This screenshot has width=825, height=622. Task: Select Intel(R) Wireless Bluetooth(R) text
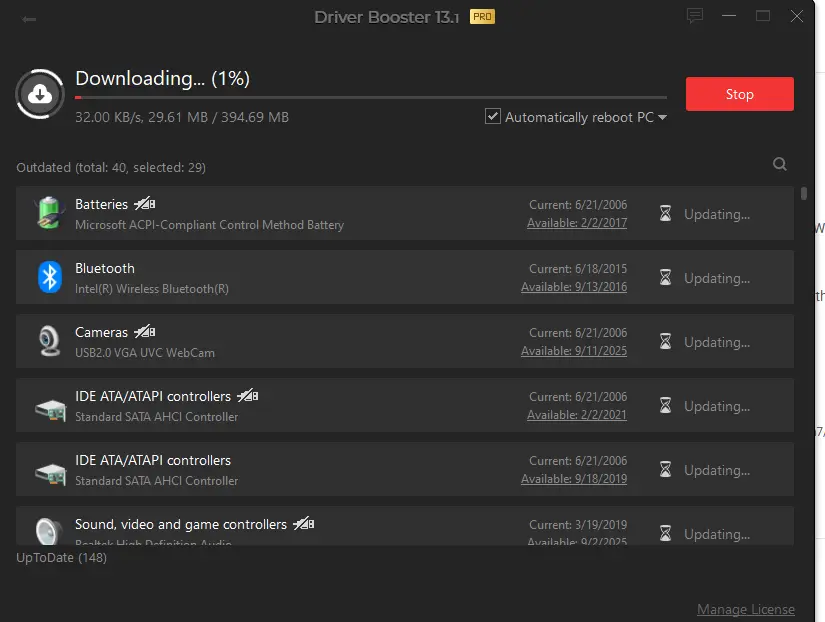pyautogui.click(x=152, y=289)
